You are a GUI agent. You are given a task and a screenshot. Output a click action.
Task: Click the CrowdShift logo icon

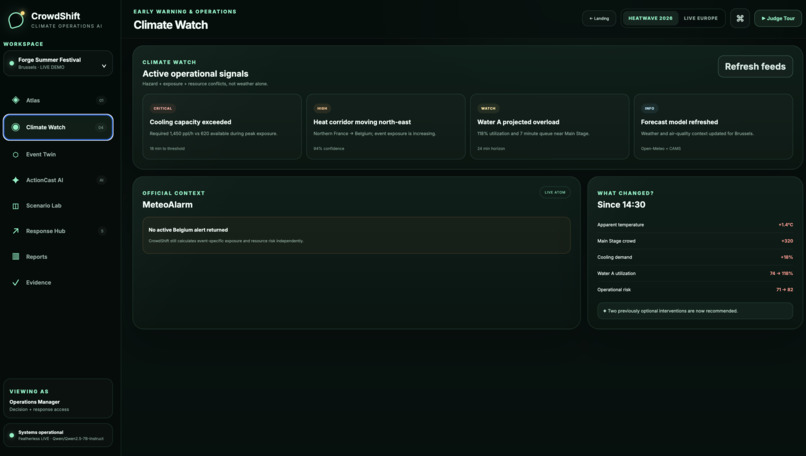click(x=16, y=20)
